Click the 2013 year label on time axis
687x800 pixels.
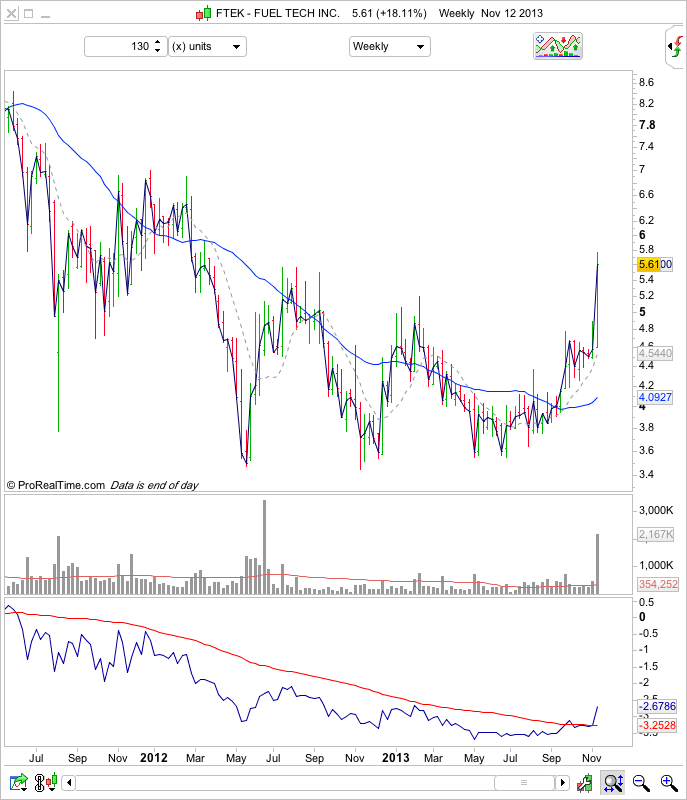(x=396, y=758)
